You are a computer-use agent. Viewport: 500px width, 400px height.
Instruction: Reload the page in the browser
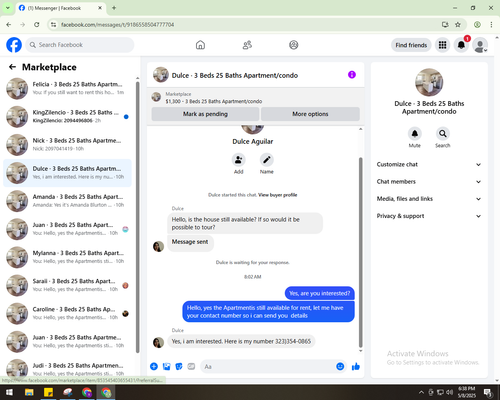pyautogui.click(x=37, y=25)
